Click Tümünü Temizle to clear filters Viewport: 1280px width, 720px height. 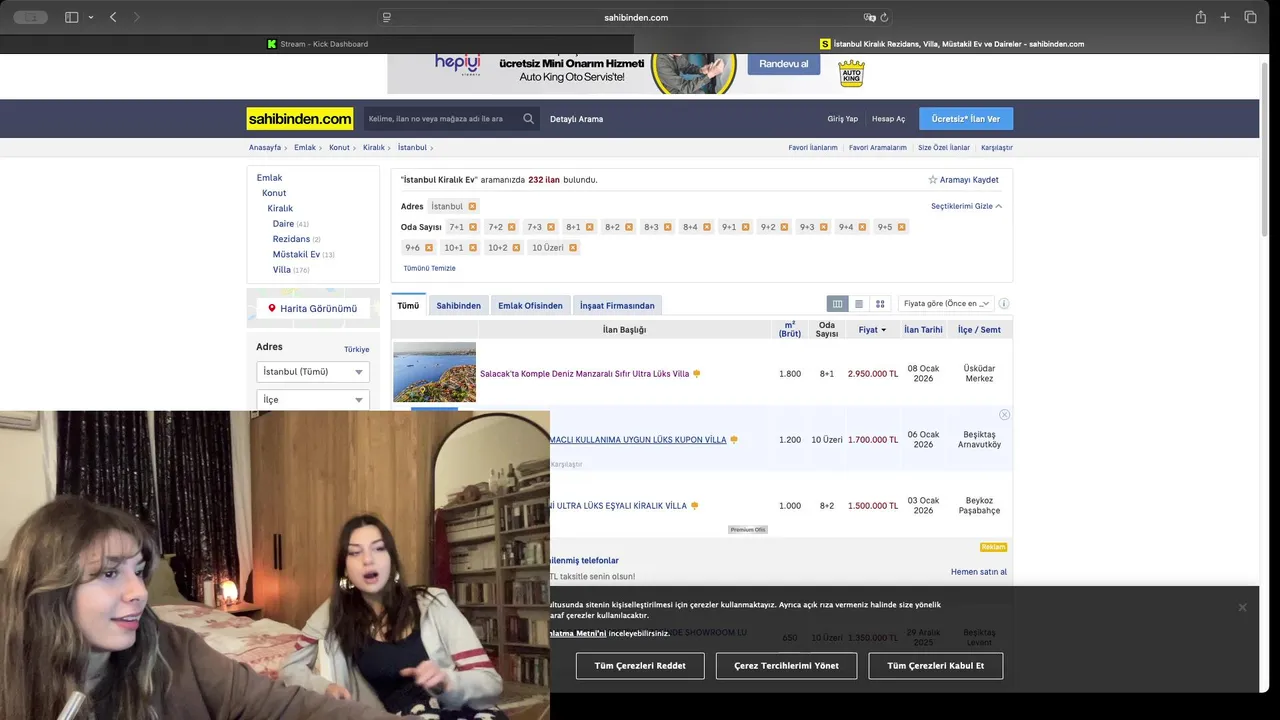click(429, 268)
